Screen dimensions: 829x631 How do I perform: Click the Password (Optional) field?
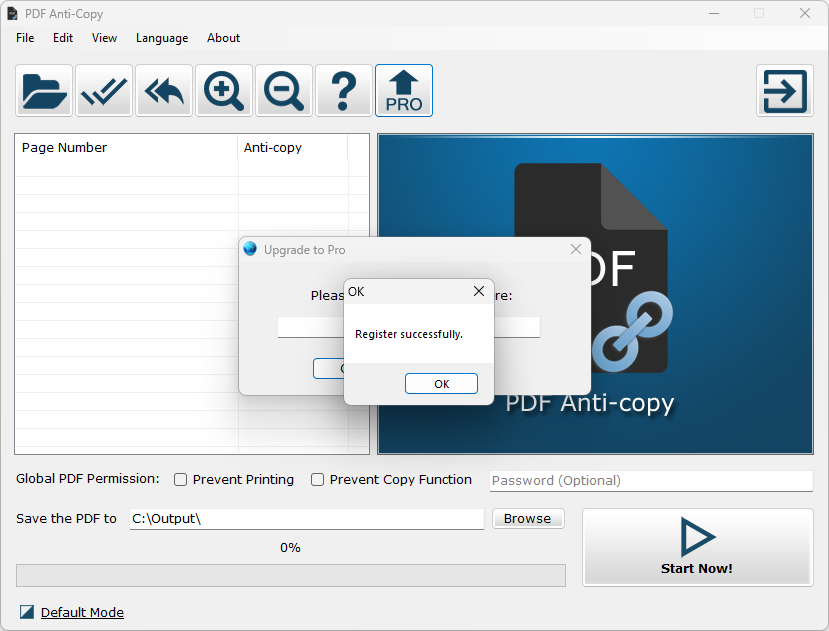(x=651, y=481)
